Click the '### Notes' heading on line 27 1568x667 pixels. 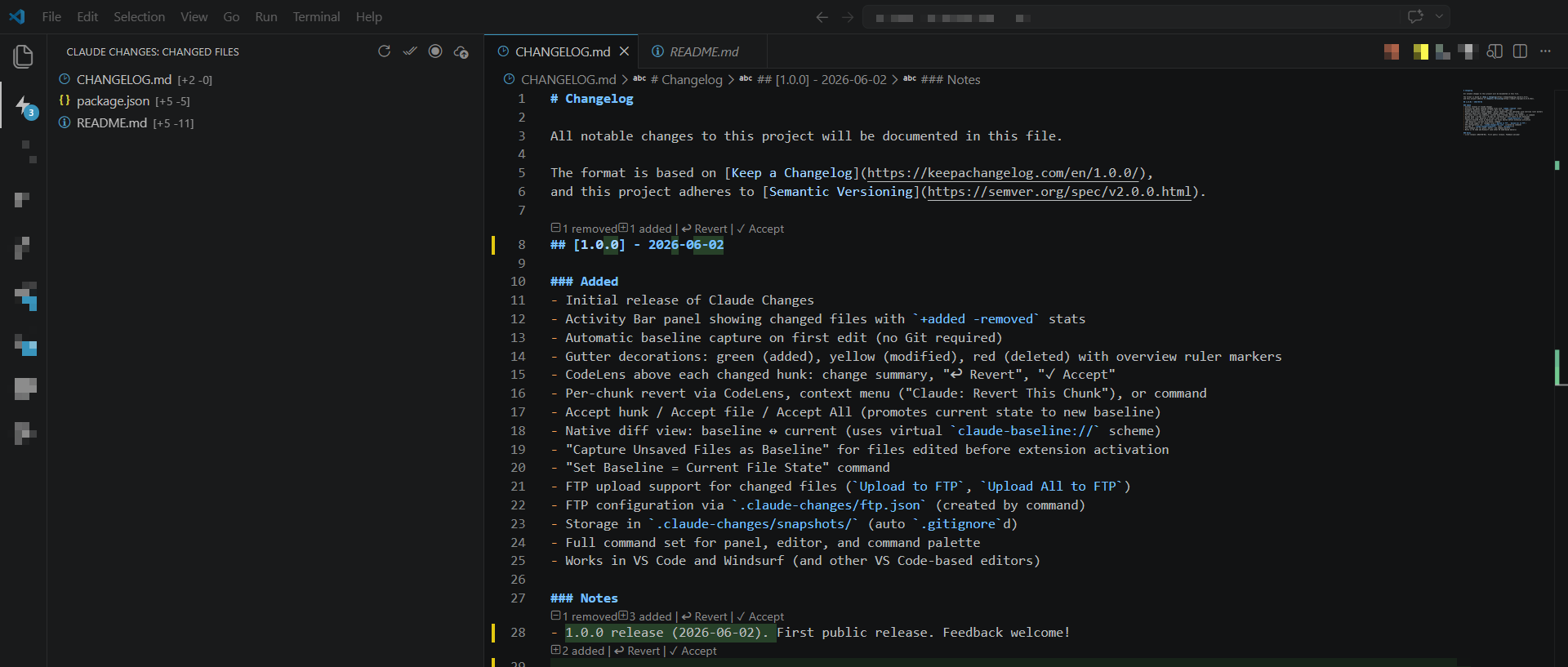pyautogui.click(x=584, y=598)
